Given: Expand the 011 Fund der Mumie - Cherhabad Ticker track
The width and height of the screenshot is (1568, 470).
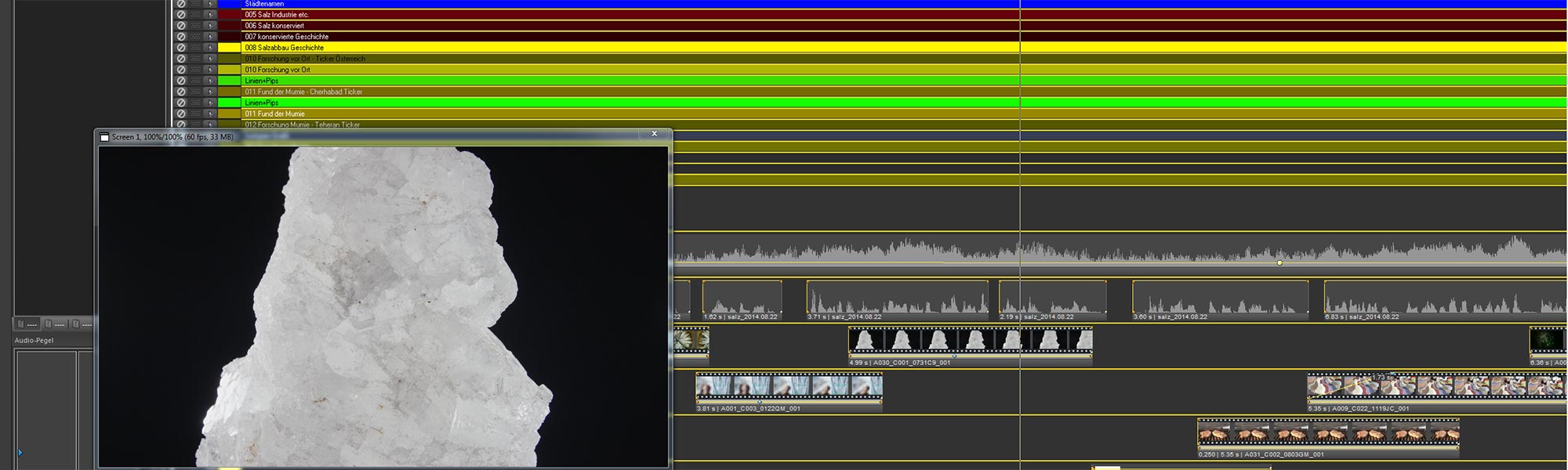Looking at the screenshot, I should point(210,92).
